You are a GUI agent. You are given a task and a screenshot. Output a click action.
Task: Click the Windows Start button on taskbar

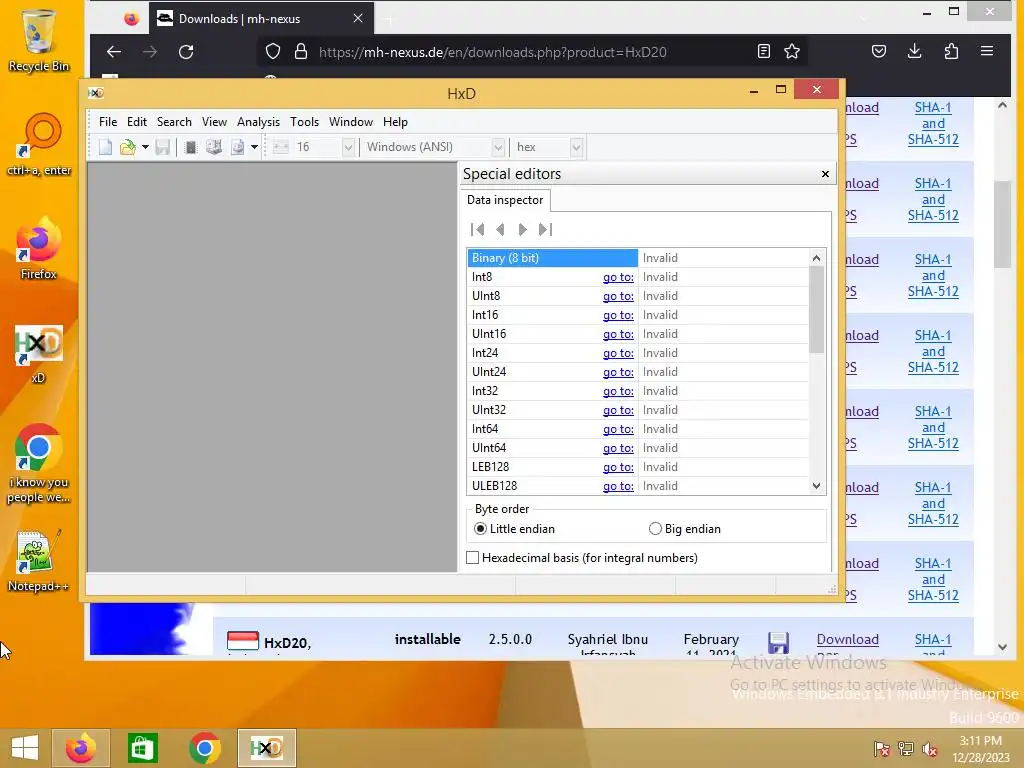25,748
